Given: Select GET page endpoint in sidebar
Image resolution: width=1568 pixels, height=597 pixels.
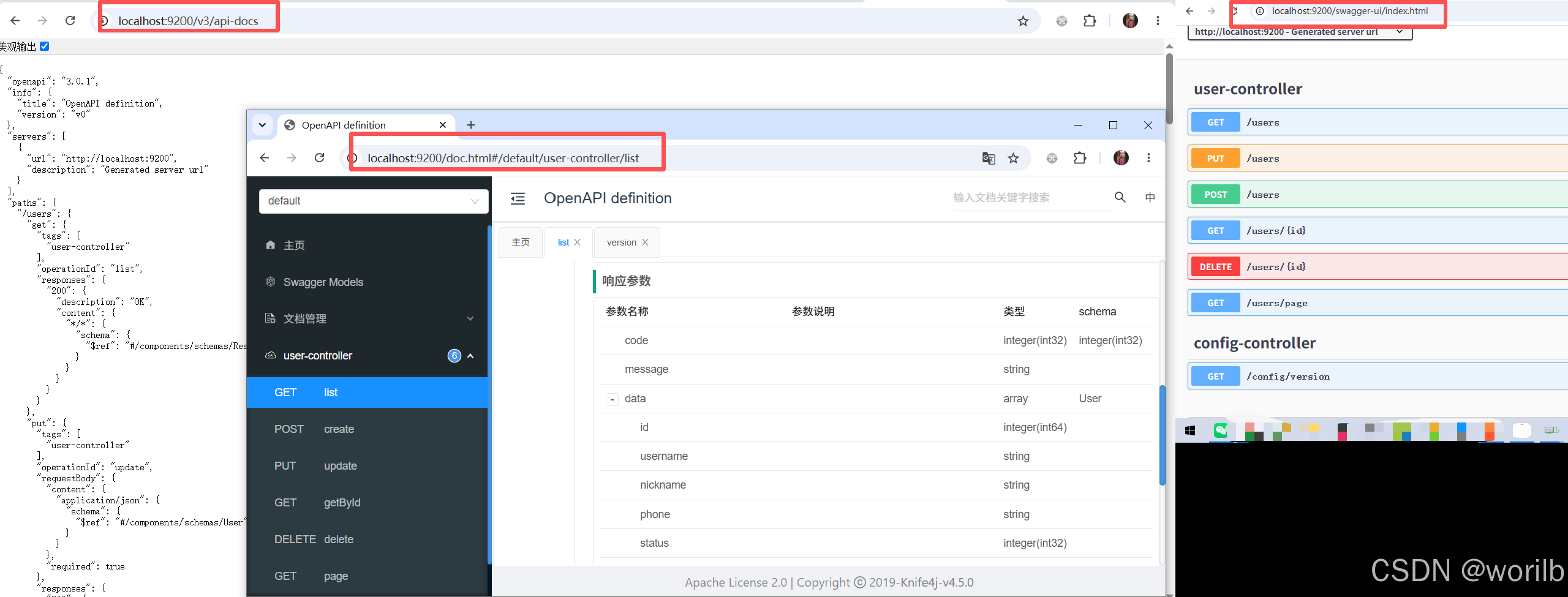Looking at the screenshot, I should (x=367, y=576).
